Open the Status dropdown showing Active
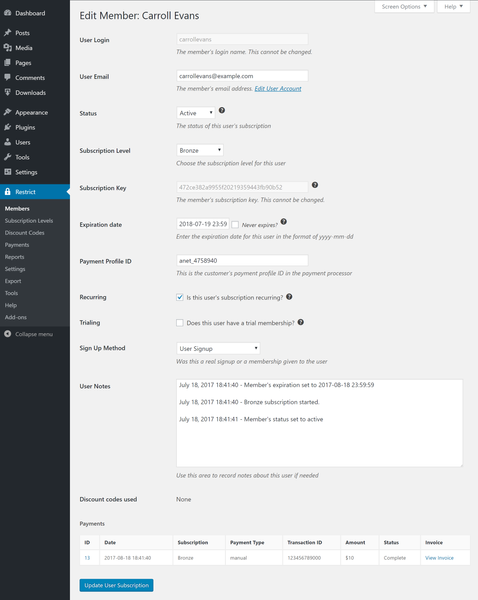 tap(196, 113)
